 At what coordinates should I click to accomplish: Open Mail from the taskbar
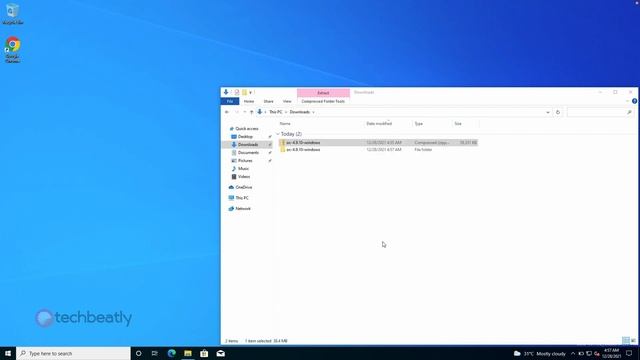[x=220, y=353]
